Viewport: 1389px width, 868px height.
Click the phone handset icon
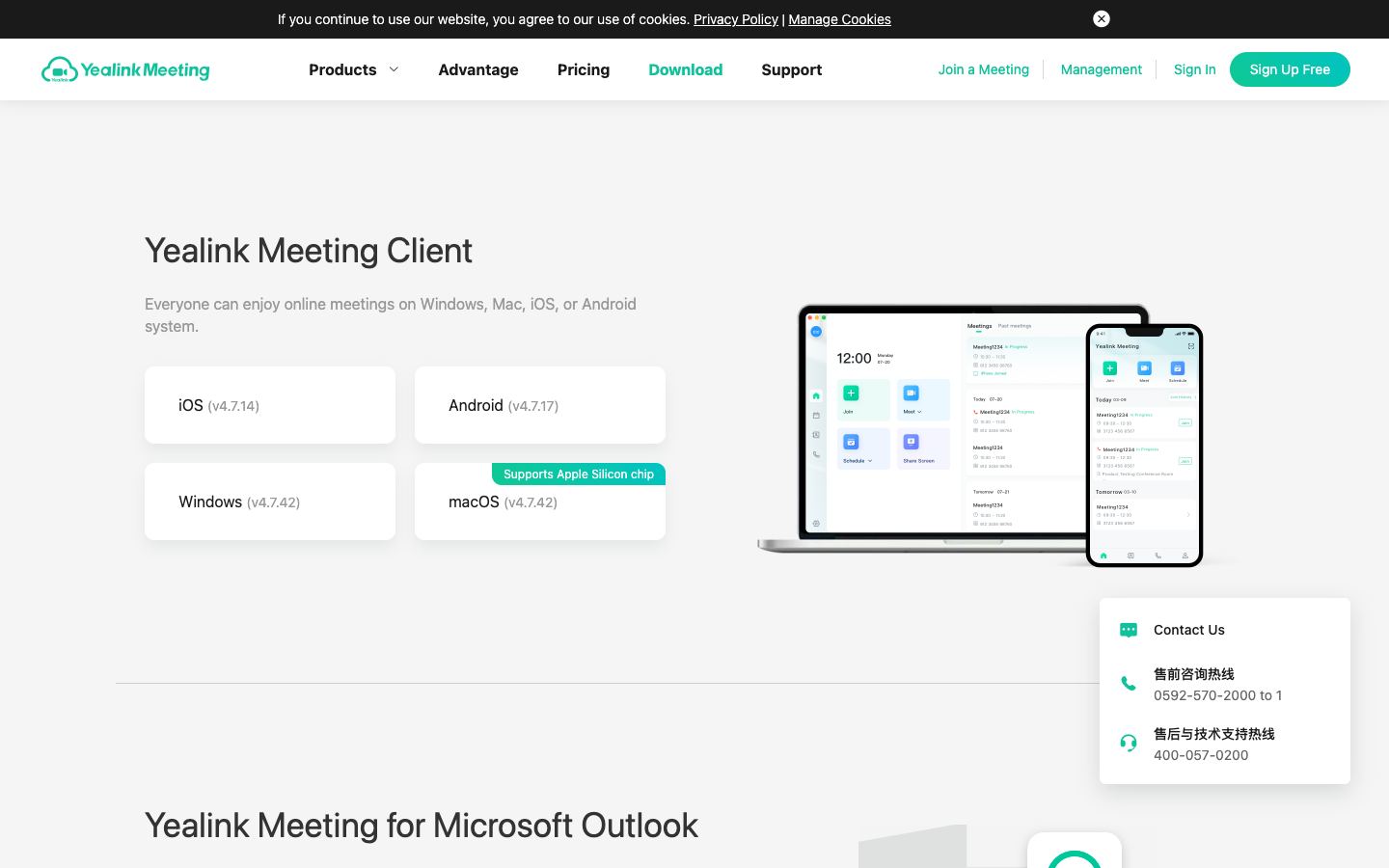(1129, 684)
